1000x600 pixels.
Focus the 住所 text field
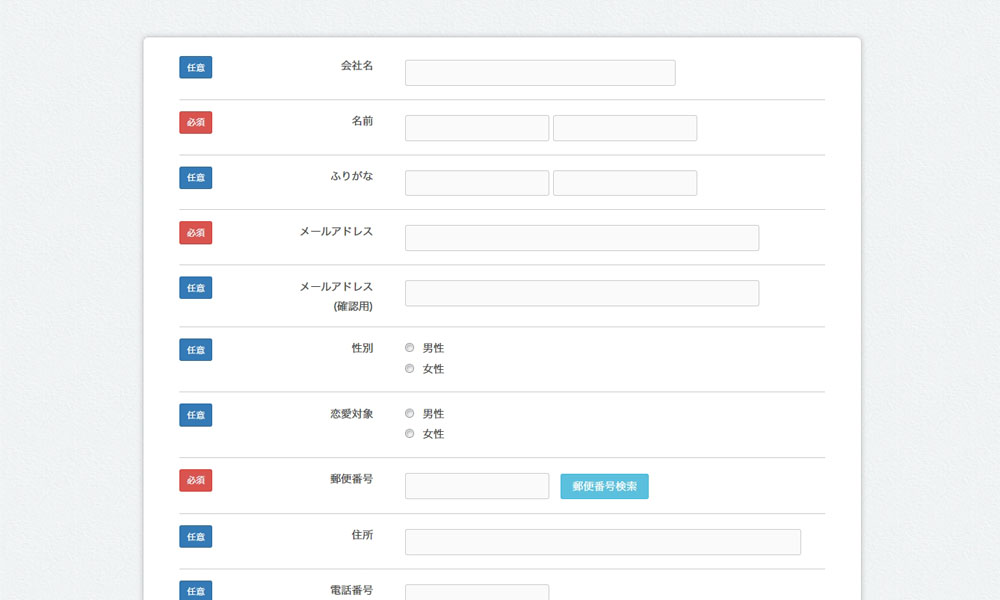coord(603,542)
